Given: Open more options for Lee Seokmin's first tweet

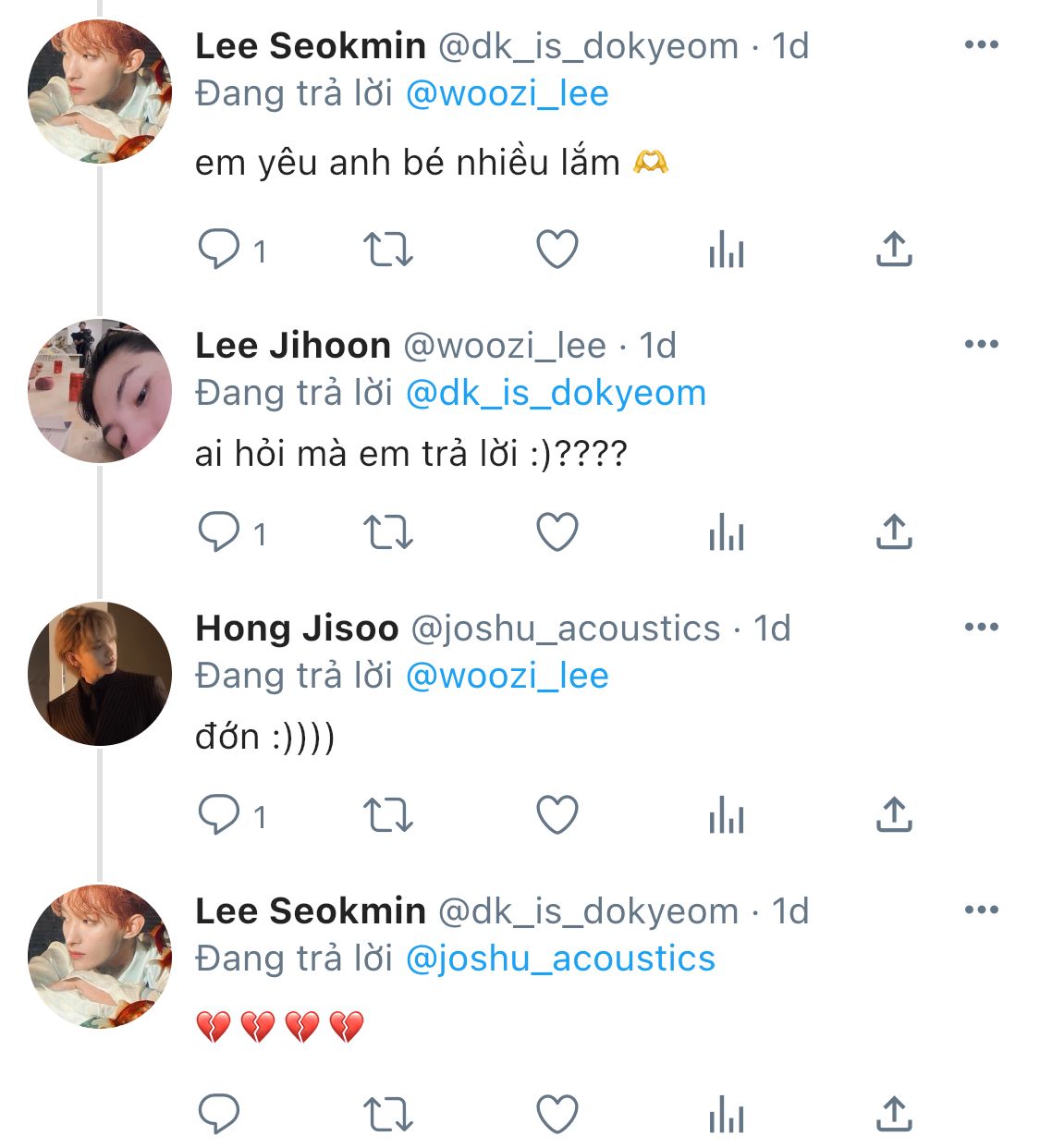Looking at the screenshot, I should [981, 44].
